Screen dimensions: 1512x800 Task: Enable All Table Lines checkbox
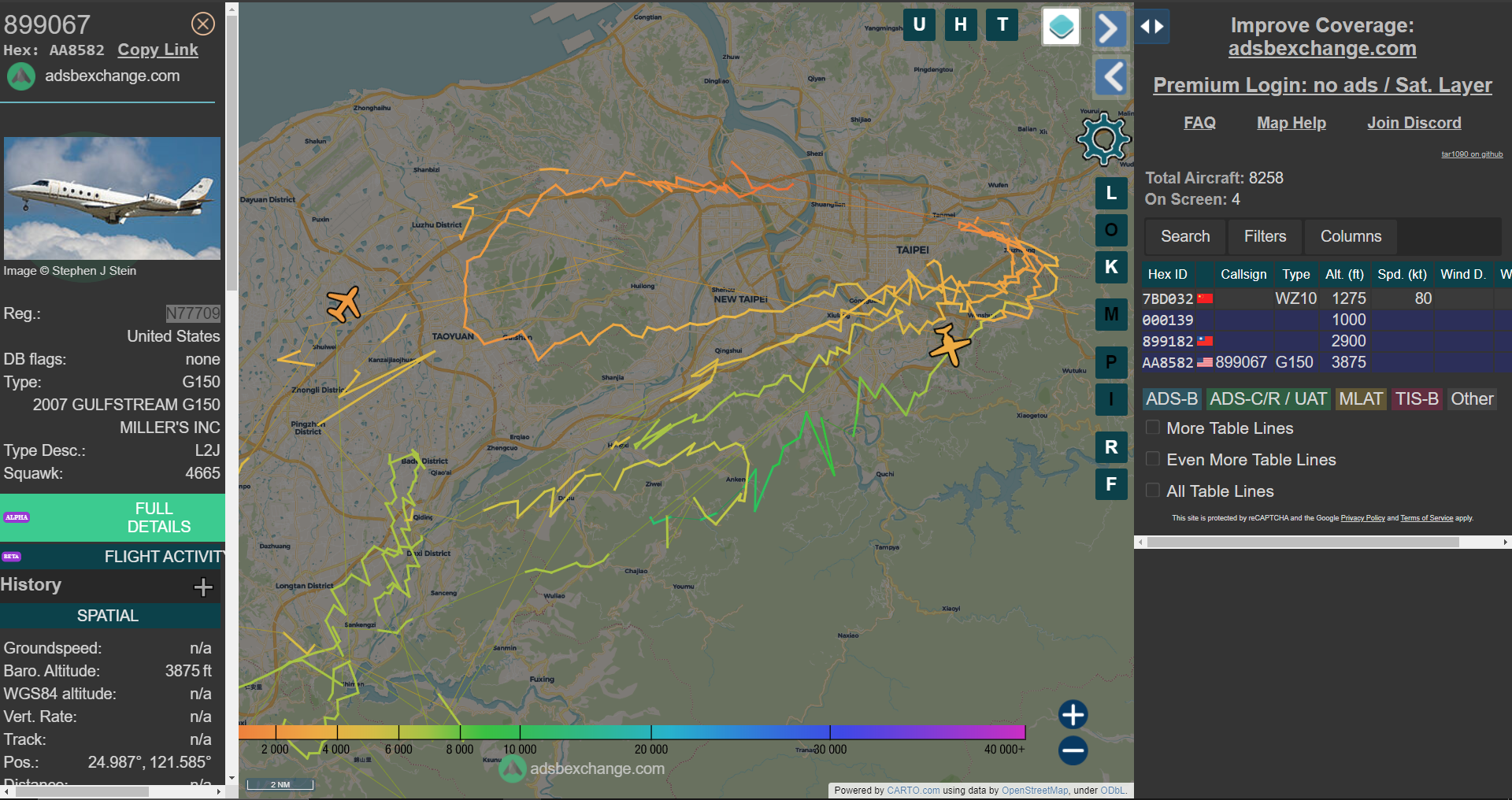pyautogui.click(x=1153, y=491)
